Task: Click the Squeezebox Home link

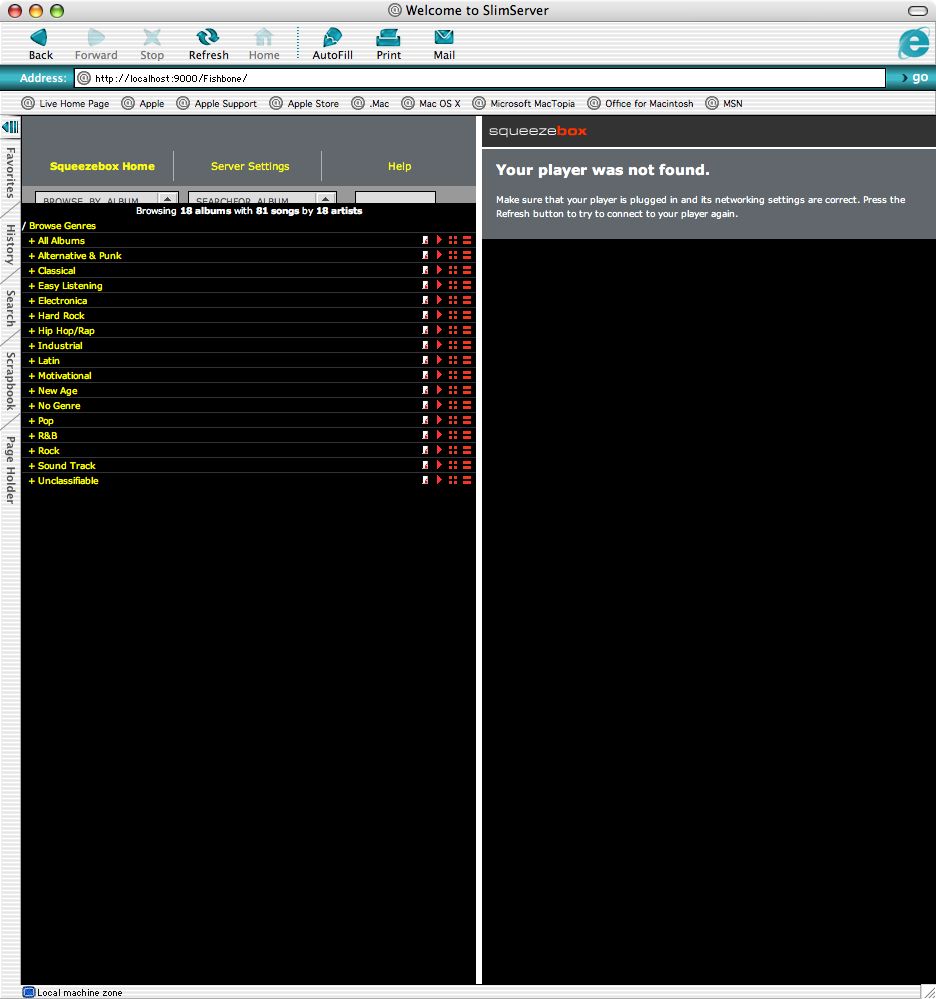Action: 102,167
